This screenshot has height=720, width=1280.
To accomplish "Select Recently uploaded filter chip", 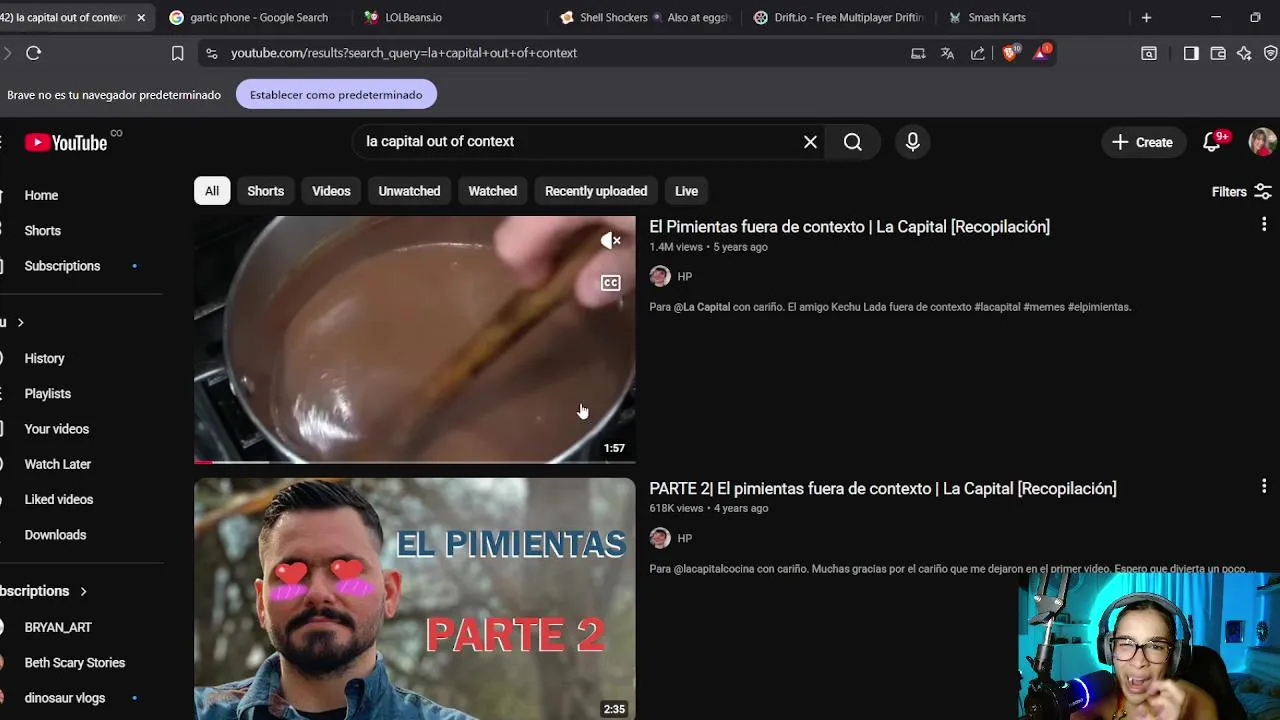I will [x=596, y=191].
